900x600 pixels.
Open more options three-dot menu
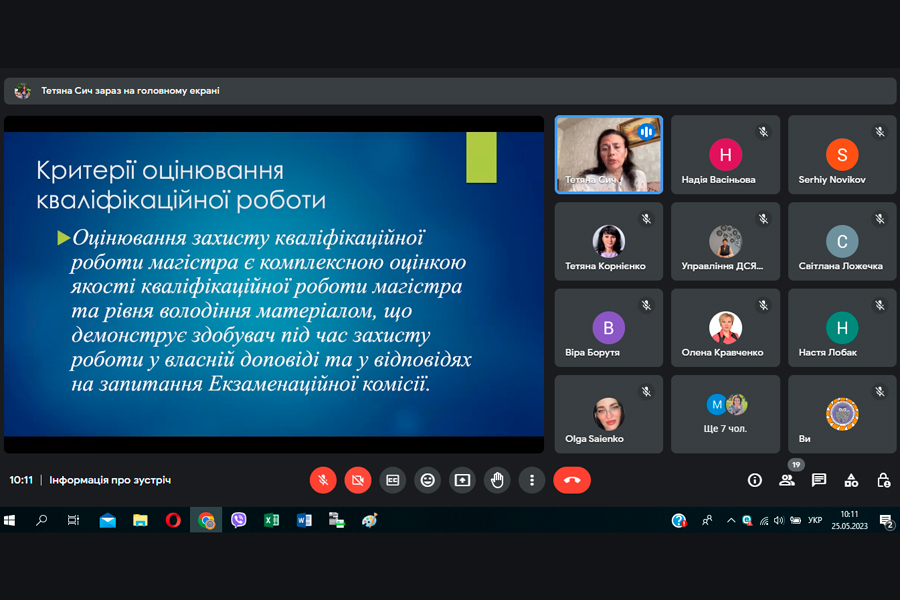coord(532,480)
